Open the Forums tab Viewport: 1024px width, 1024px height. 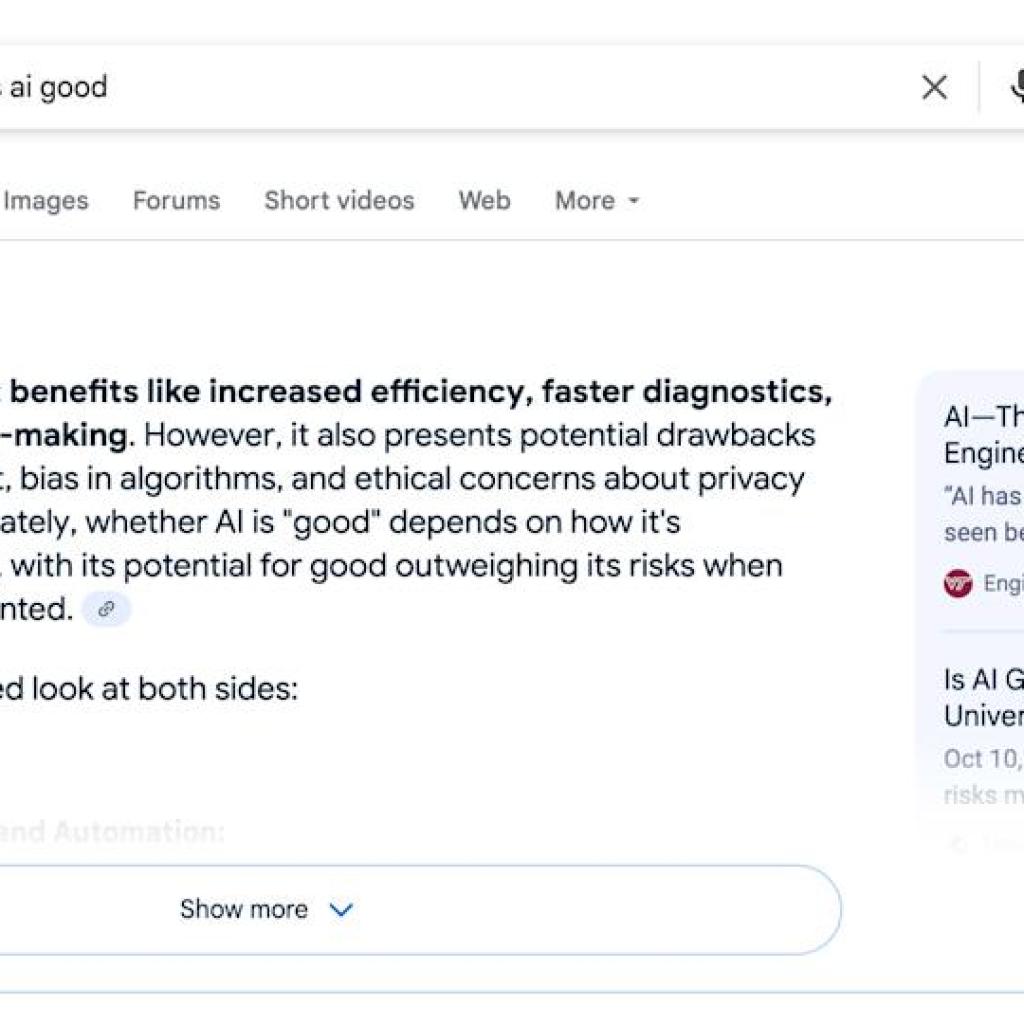pos(176,201)
